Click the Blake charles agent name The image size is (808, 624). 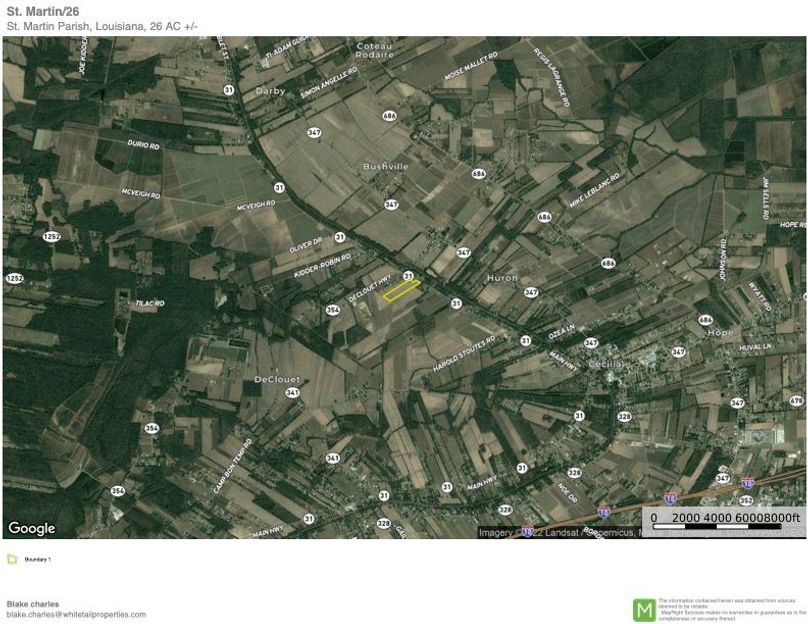[35, 604]
